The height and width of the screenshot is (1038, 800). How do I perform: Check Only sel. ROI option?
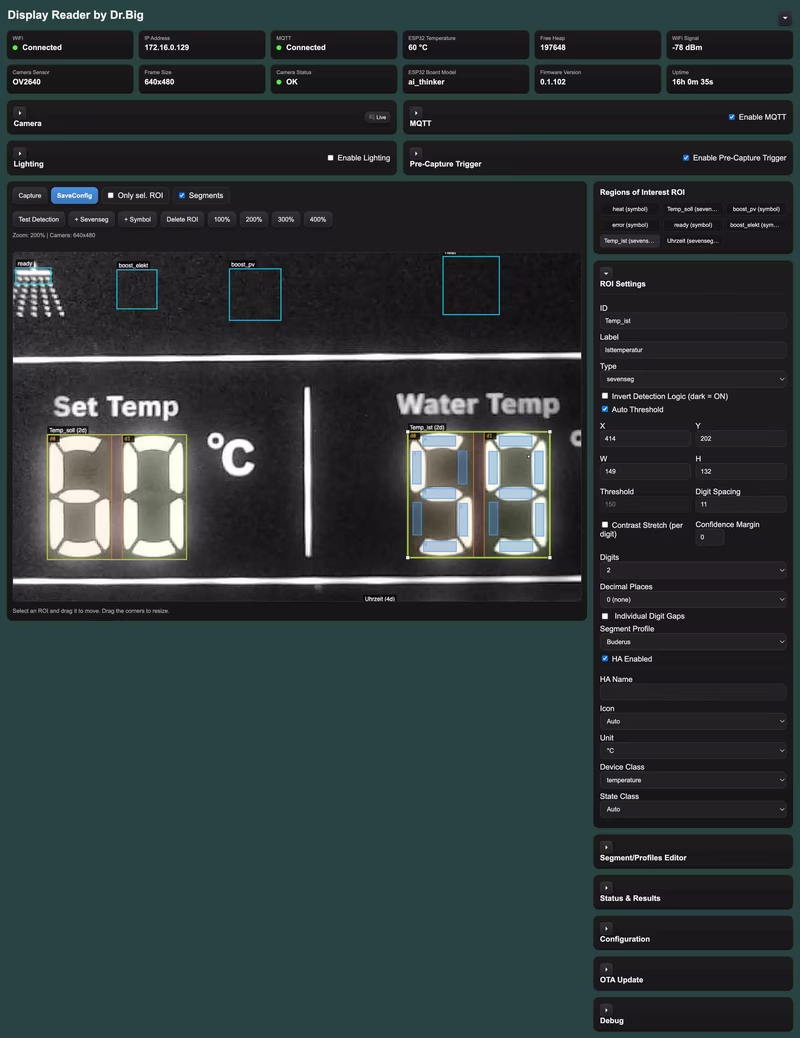(x=111, y=195)
